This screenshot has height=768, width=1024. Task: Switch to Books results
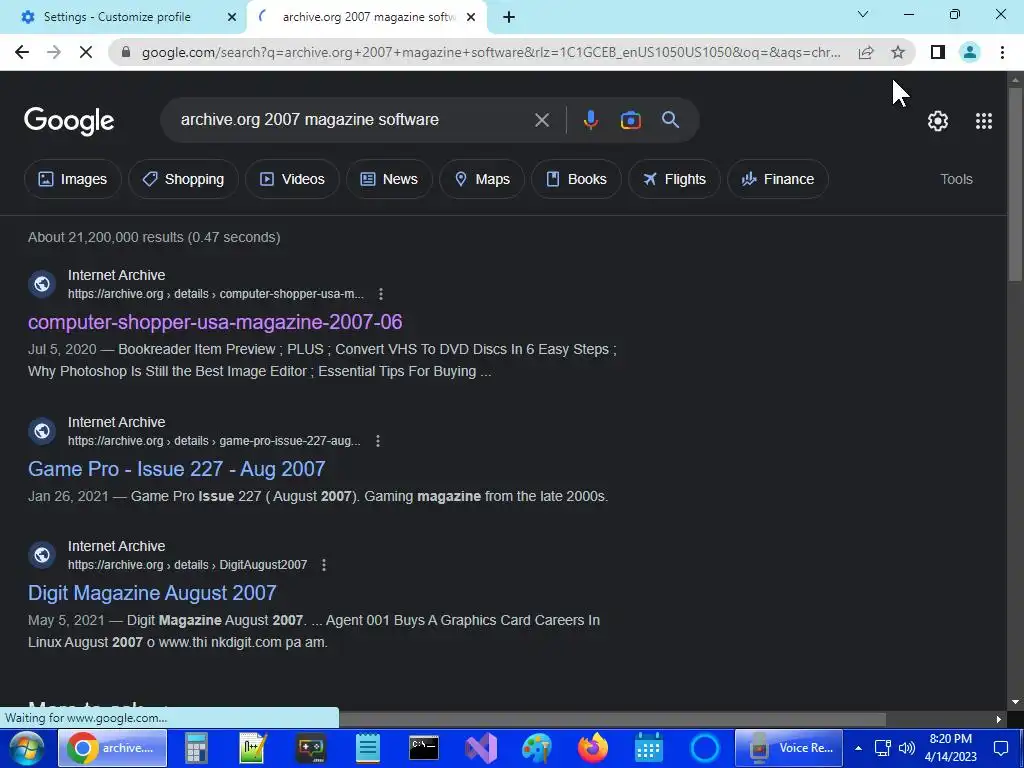click(576, 179)
